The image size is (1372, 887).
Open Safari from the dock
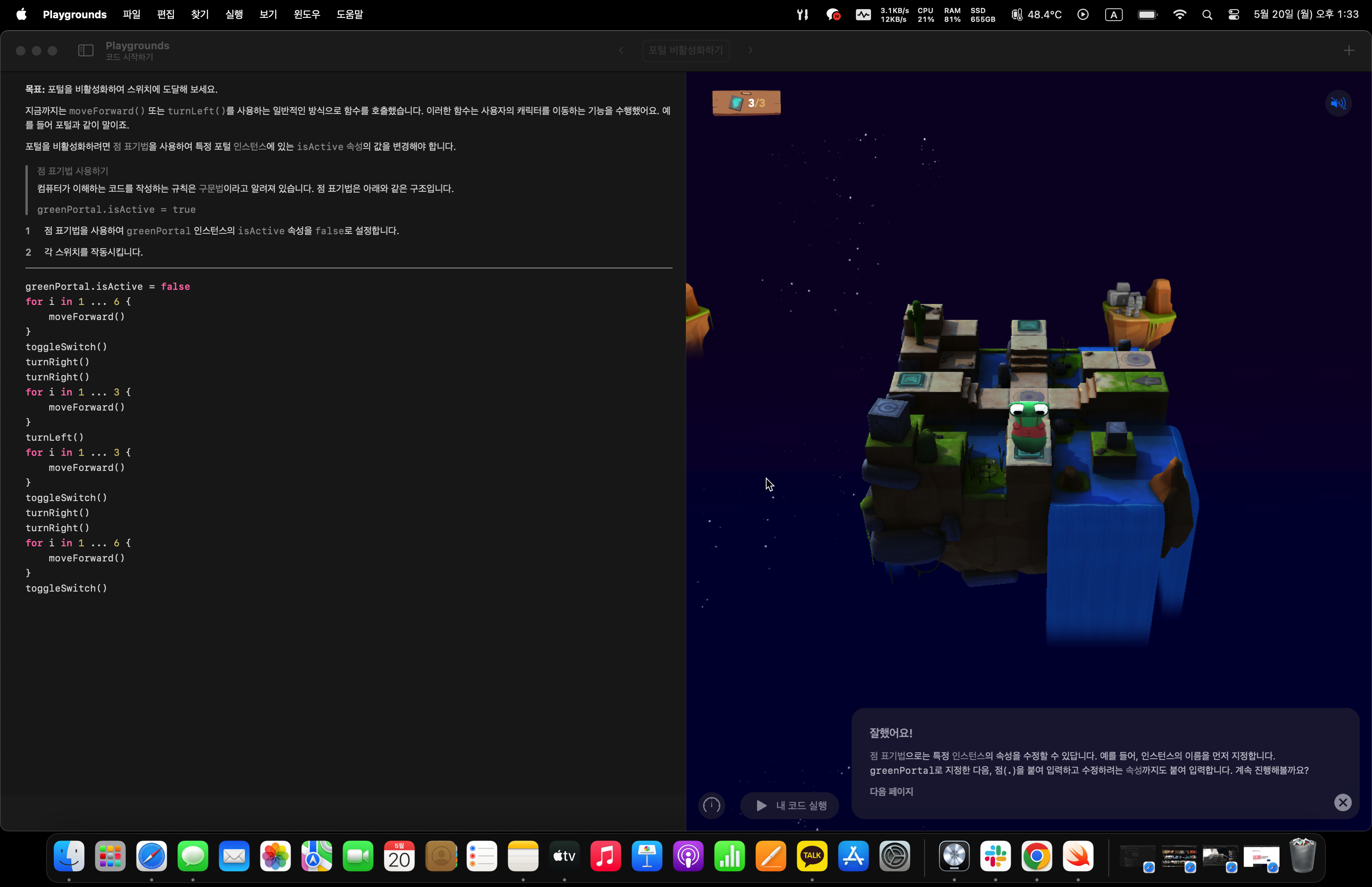151,856
